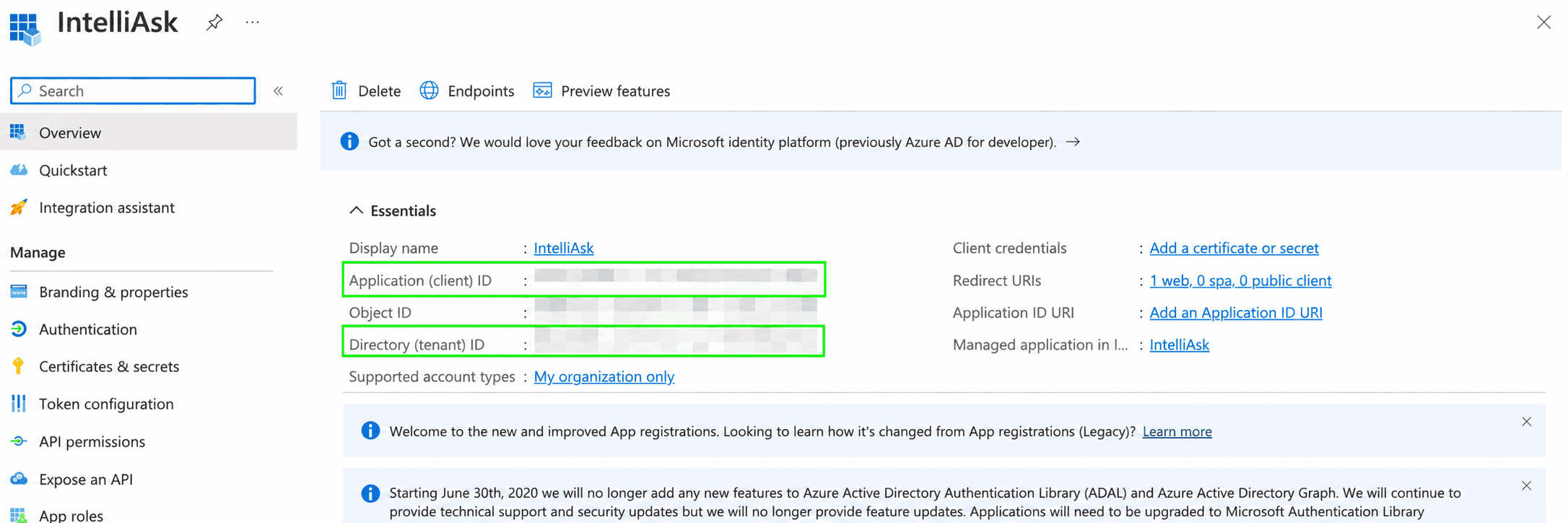The width and height of the screenshot is (1568, 523).
Task: Pin the IntelliAsk blade
Action: click(x=214, y=23)
